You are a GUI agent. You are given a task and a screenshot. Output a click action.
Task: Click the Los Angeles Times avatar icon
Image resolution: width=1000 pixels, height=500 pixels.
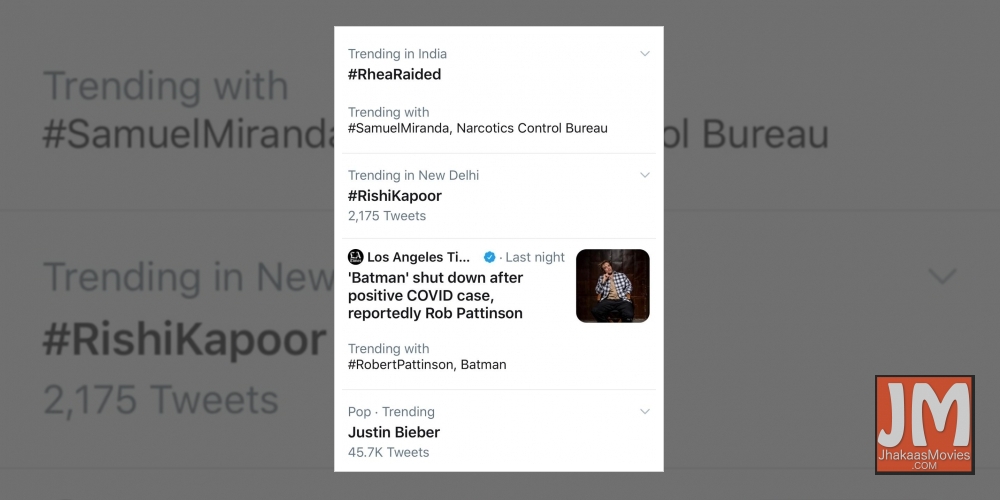355,257
